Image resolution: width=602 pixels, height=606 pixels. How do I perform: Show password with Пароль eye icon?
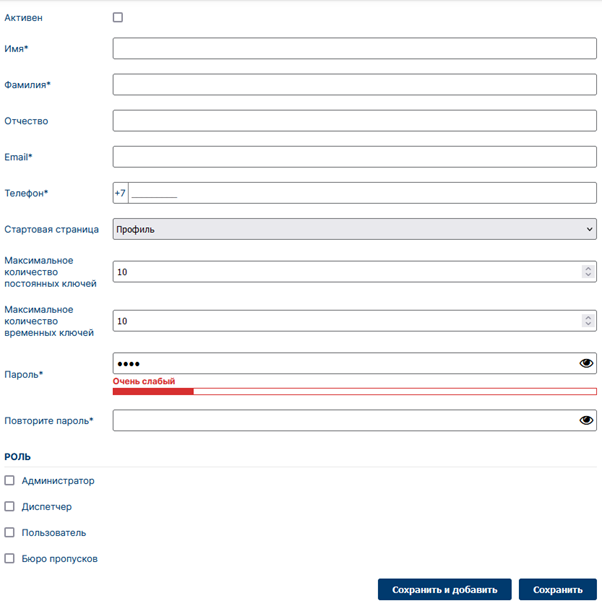click(x=586, y=363)
